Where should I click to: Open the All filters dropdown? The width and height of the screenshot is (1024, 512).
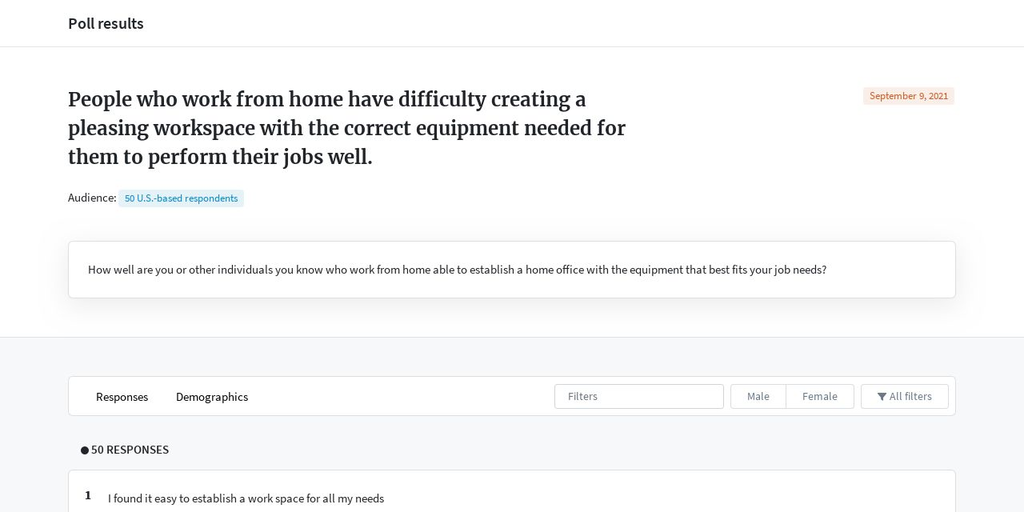point(904,396)
